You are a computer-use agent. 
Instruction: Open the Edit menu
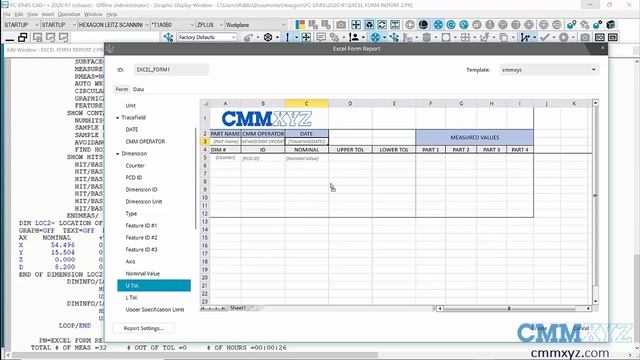(x=19, y=14)
